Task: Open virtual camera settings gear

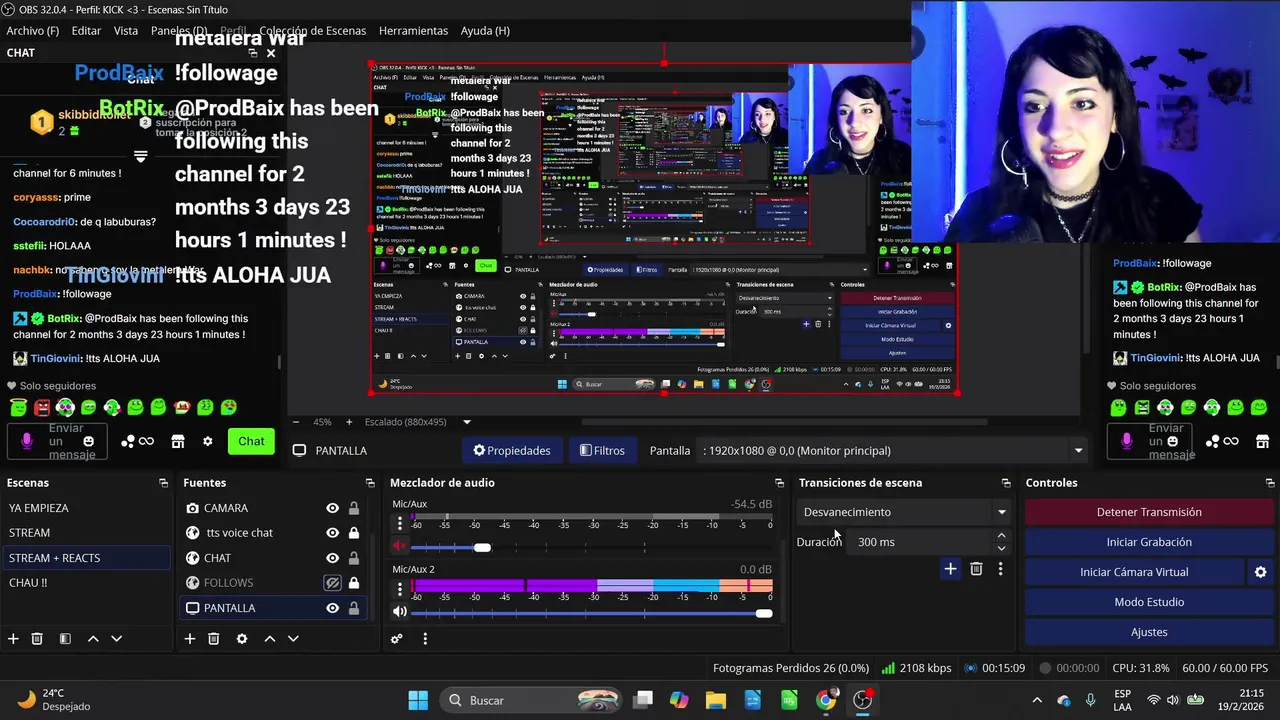Action: pos(1260,572)
